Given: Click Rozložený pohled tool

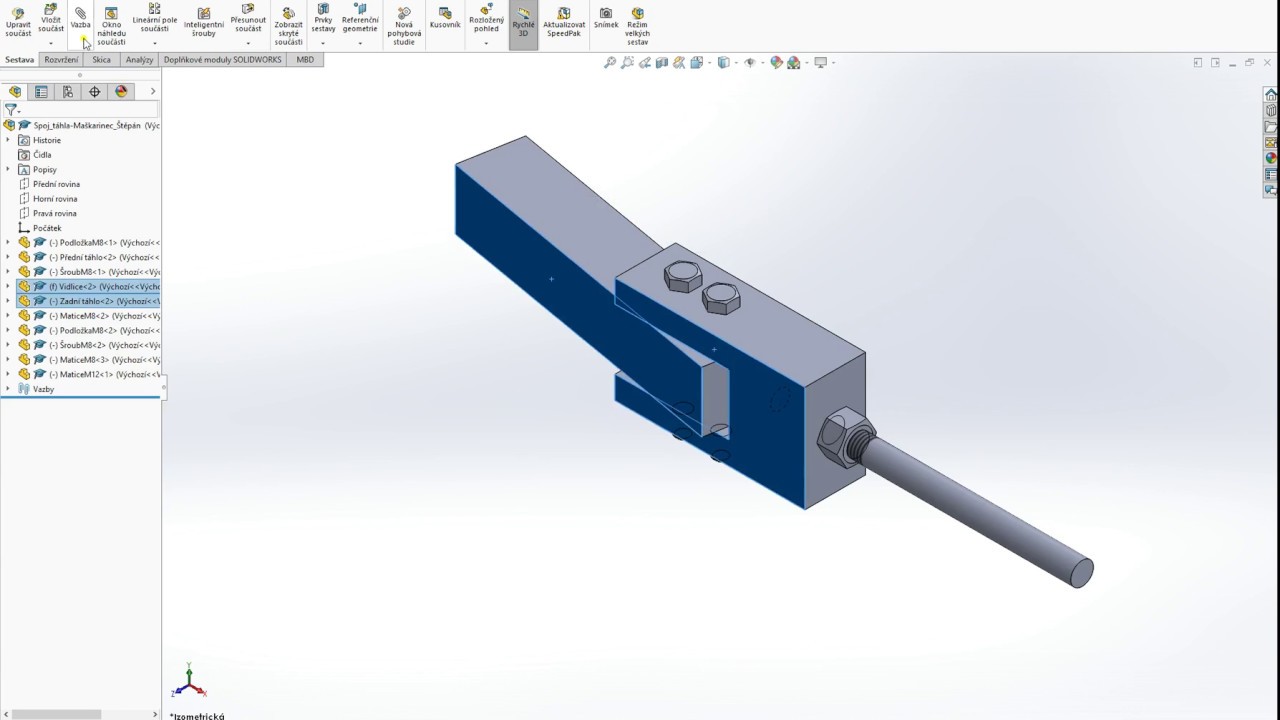Looking at the screenshot, I should [486, 19].
